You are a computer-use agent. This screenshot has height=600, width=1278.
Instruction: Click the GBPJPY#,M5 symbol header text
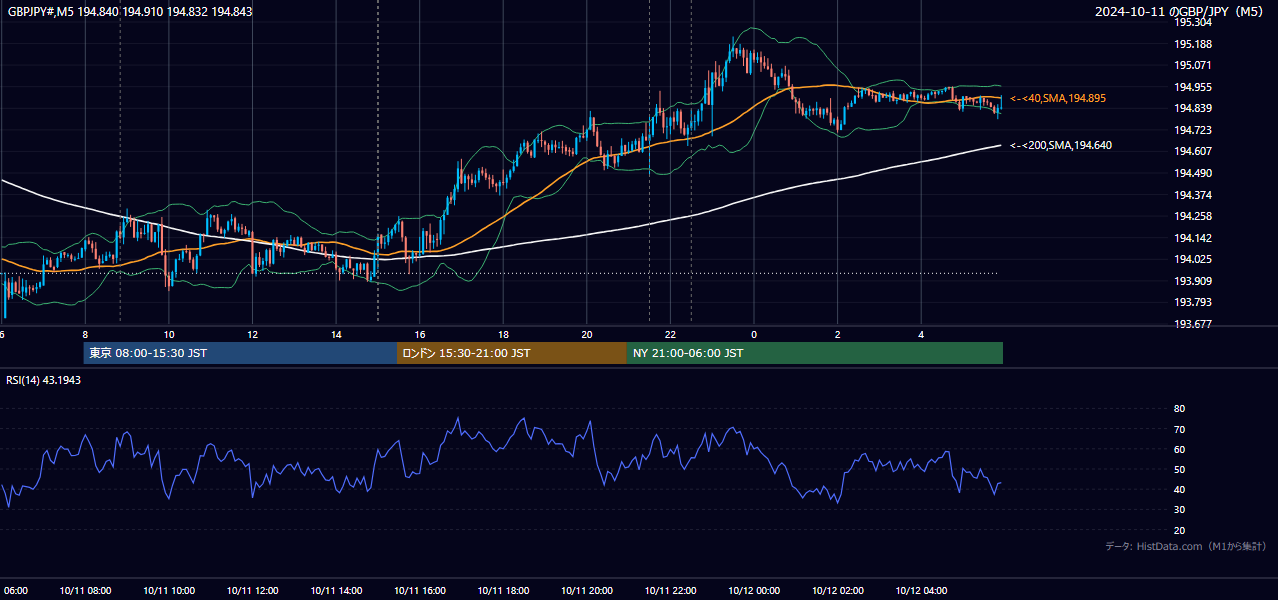128,11
